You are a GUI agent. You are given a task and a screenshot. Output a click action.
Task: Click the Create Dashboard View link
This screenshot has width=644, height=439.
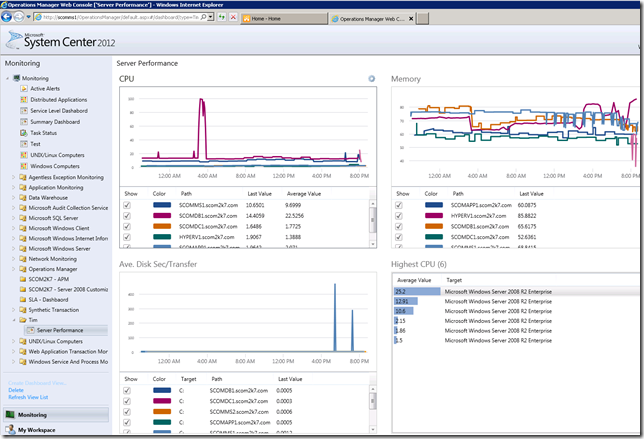click(x=37, y=383)
